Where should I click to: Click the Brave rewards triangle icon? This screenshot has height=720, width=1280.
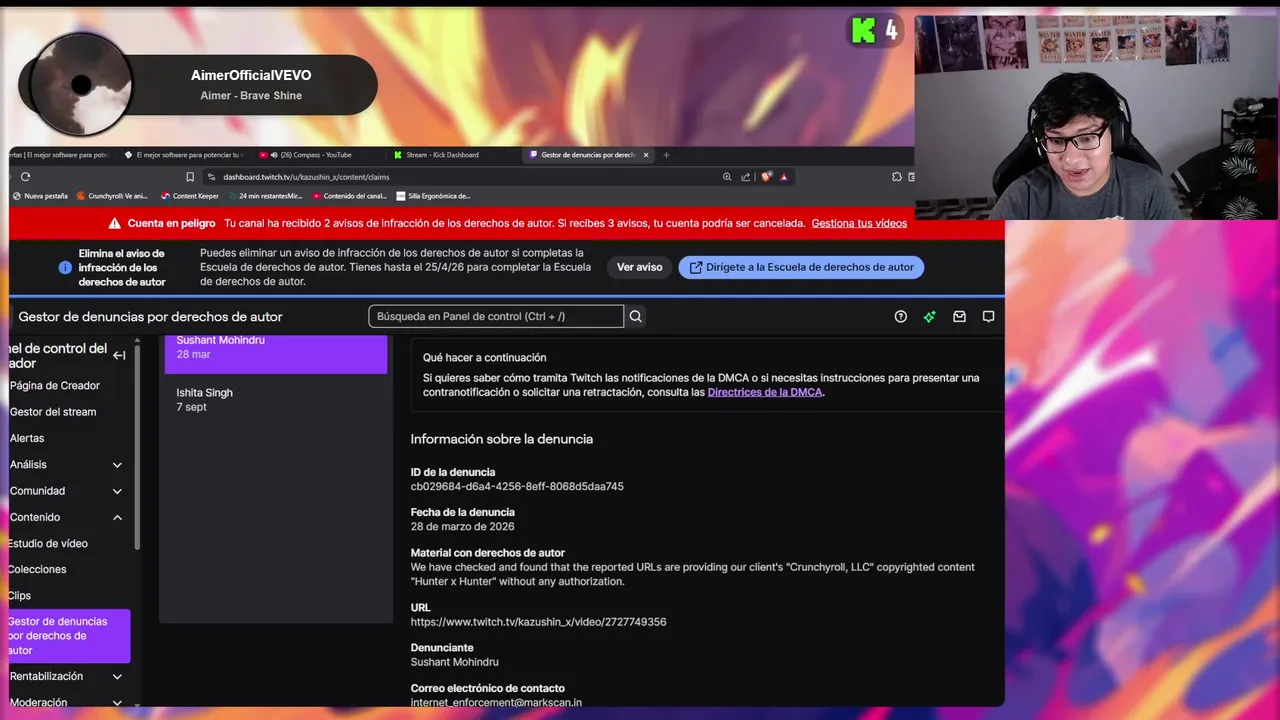click(x=784, y=177)
